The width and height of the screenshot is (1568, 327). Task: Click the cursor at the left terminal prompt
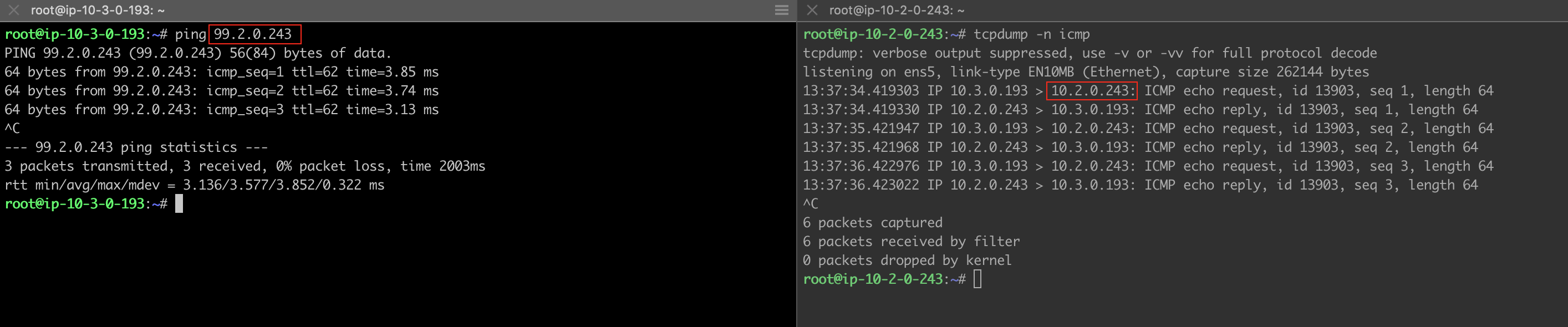179,204
